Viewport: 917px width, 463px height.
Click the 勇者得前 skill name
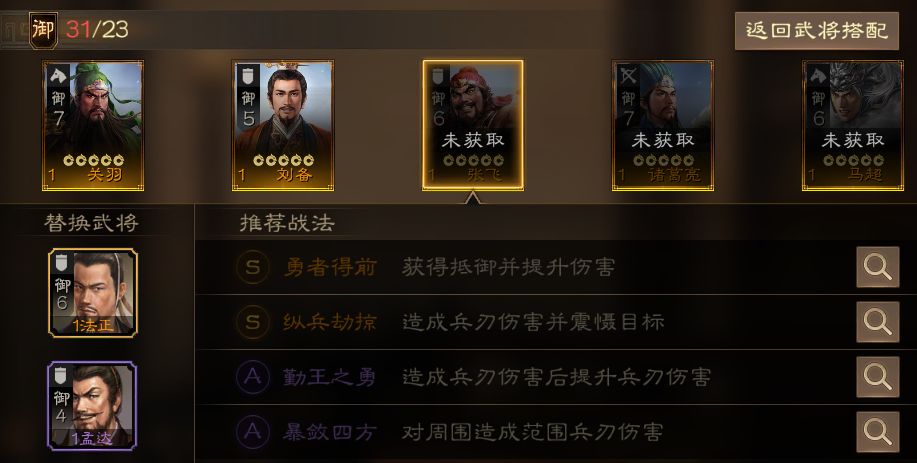pos(330,267)
